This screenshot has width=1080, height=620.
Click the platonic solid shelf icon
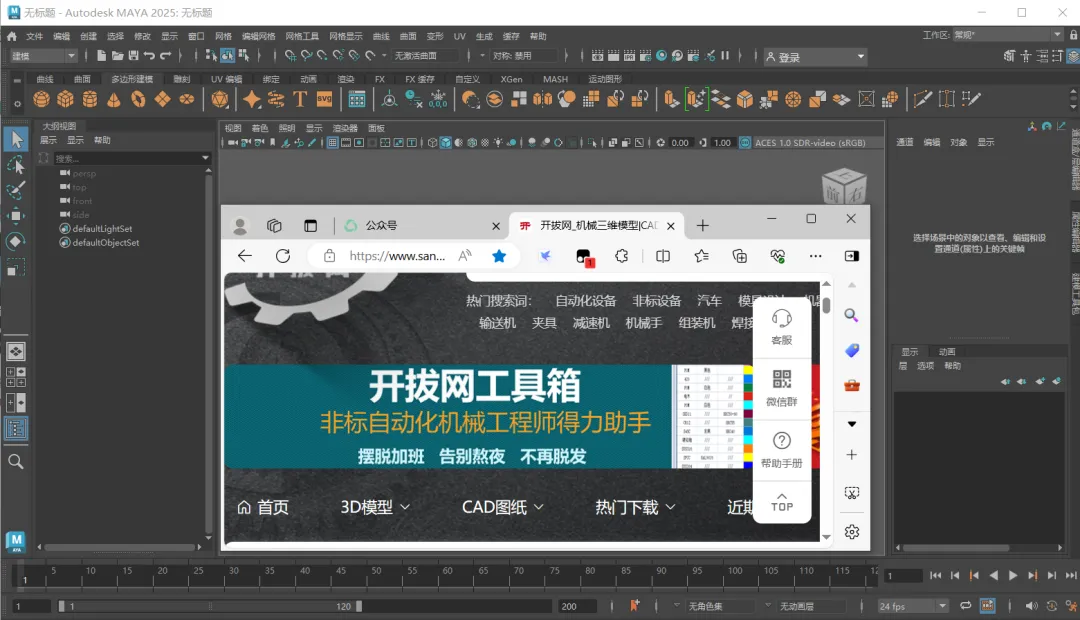(x=220, y=99)
